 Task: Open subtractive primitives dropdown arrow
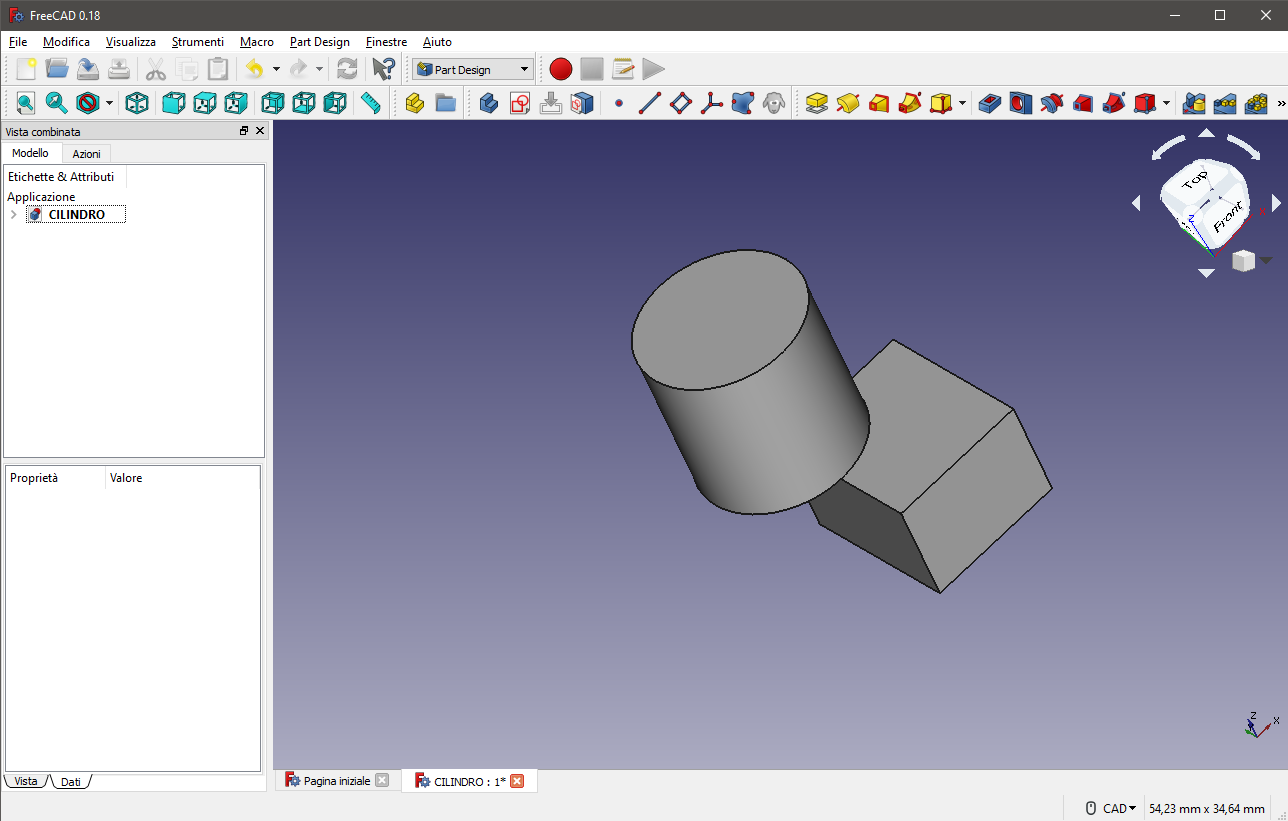(1166, 103)
